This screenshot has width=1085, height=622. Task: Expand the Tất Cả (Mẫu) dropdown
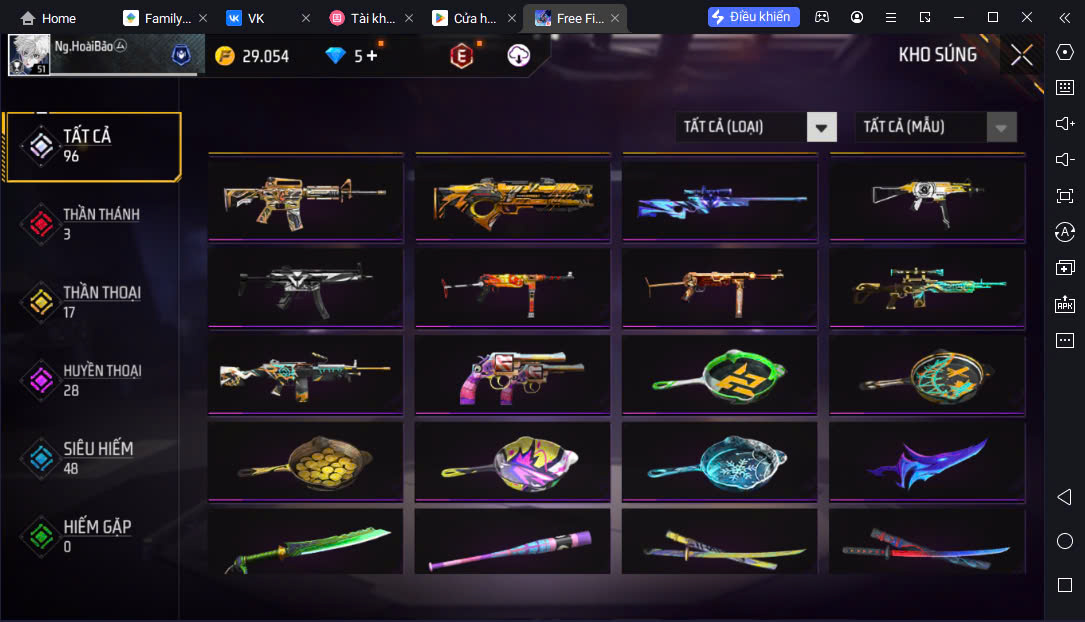(1001, 127)
